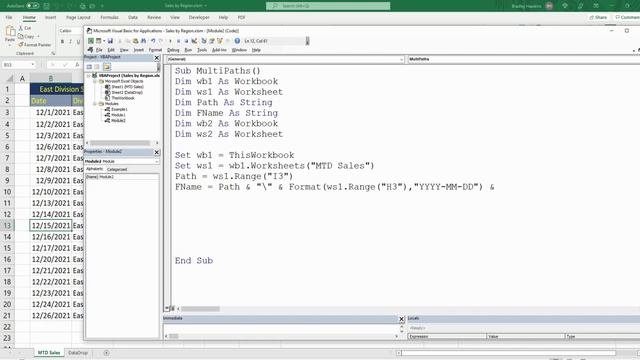The width and height of the screenshot is (640, 360).
Task: Click the Share button in Excel
Action: pos(598,18)
